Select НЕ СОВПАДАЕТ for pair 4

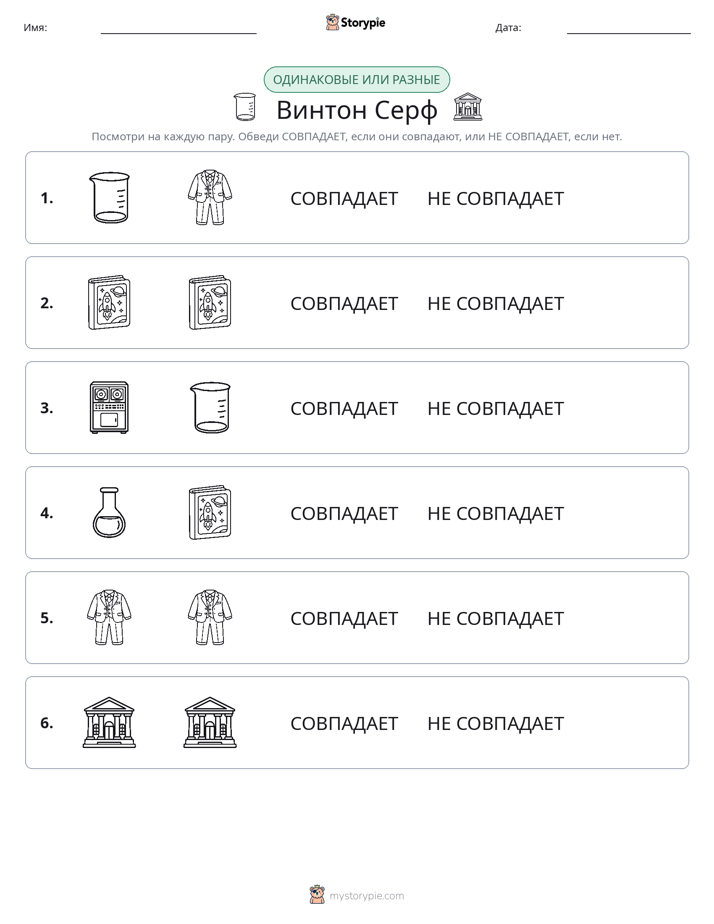495,513
